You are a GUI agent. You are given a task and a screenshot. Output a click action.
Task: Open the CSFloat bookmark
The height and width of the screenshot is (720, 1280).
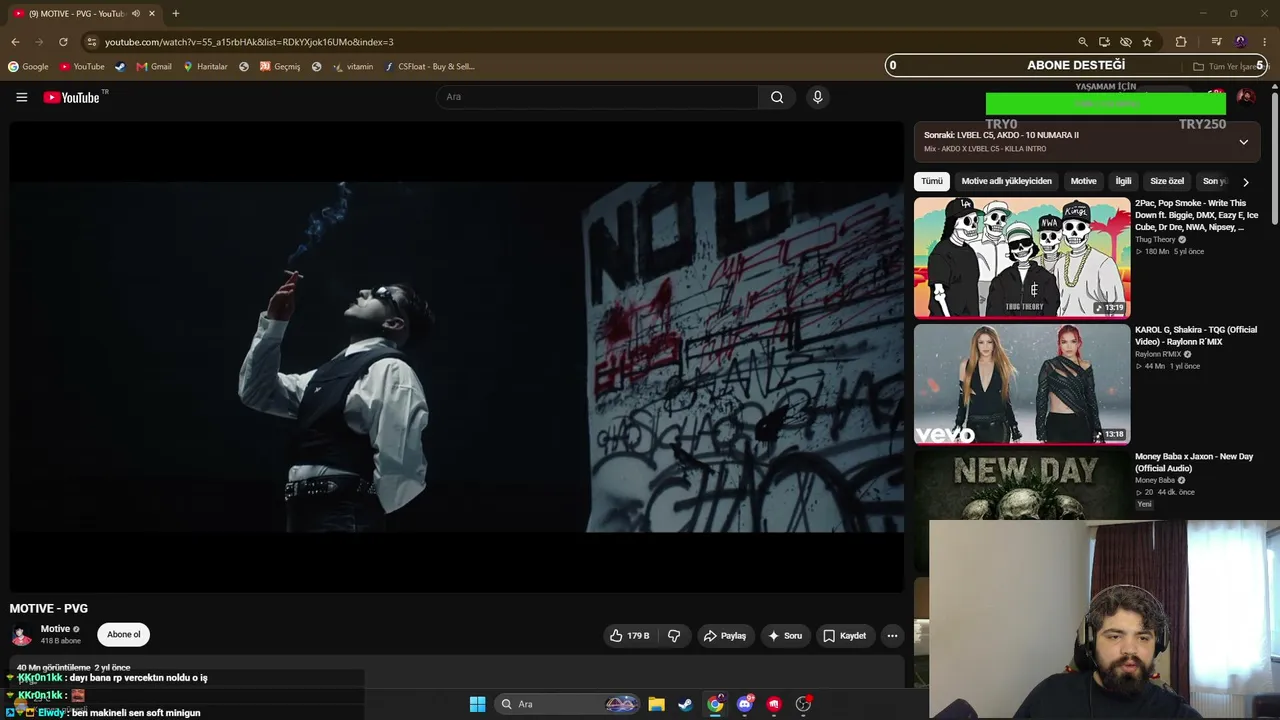430,67
